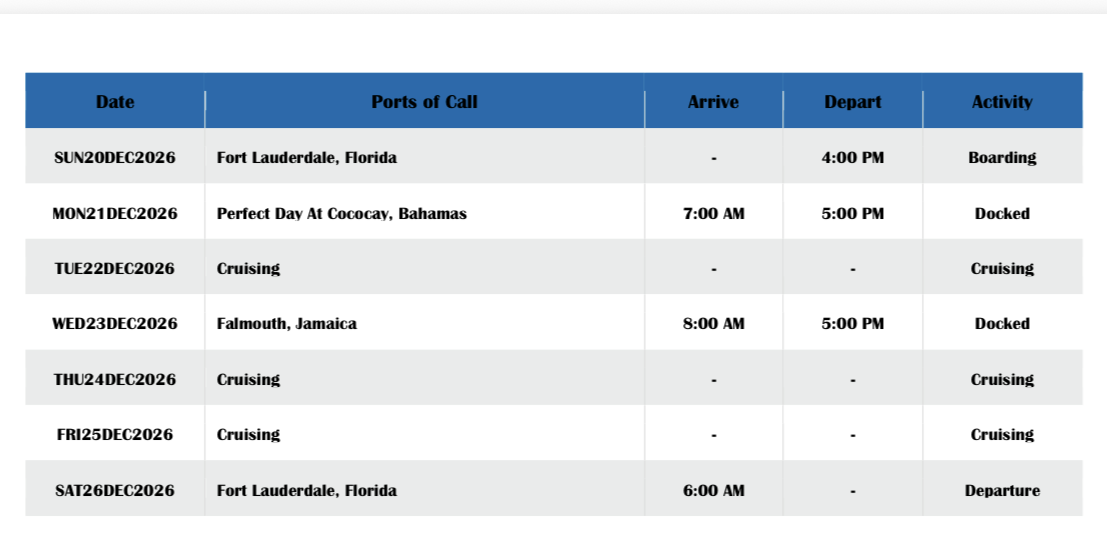Click the SAT26DEC2026 date cell

point(115,491)
